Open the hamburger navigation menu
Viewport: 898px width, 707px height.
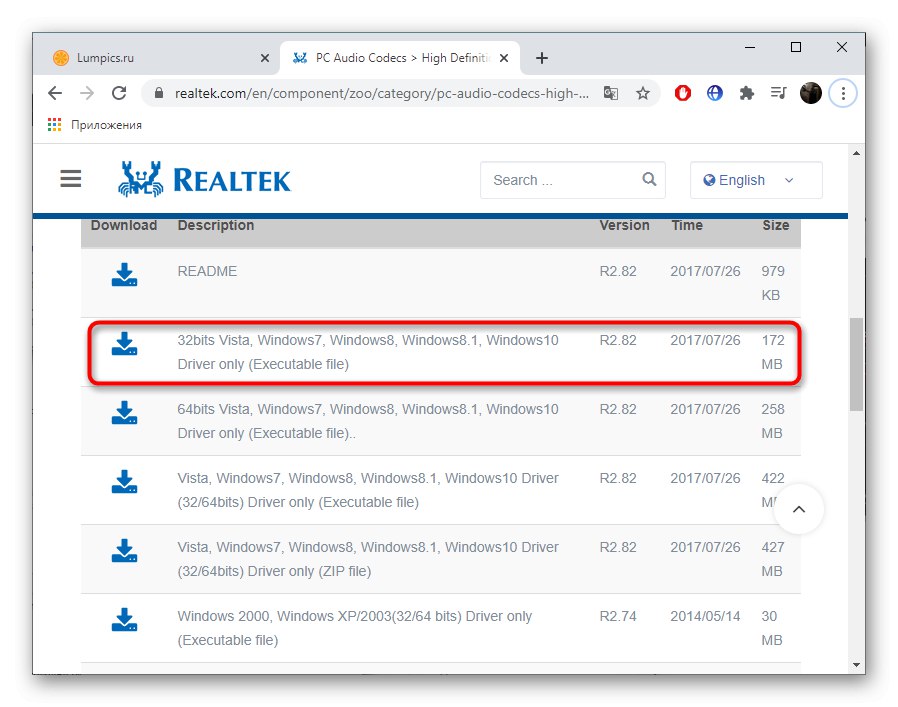point(70,179)
